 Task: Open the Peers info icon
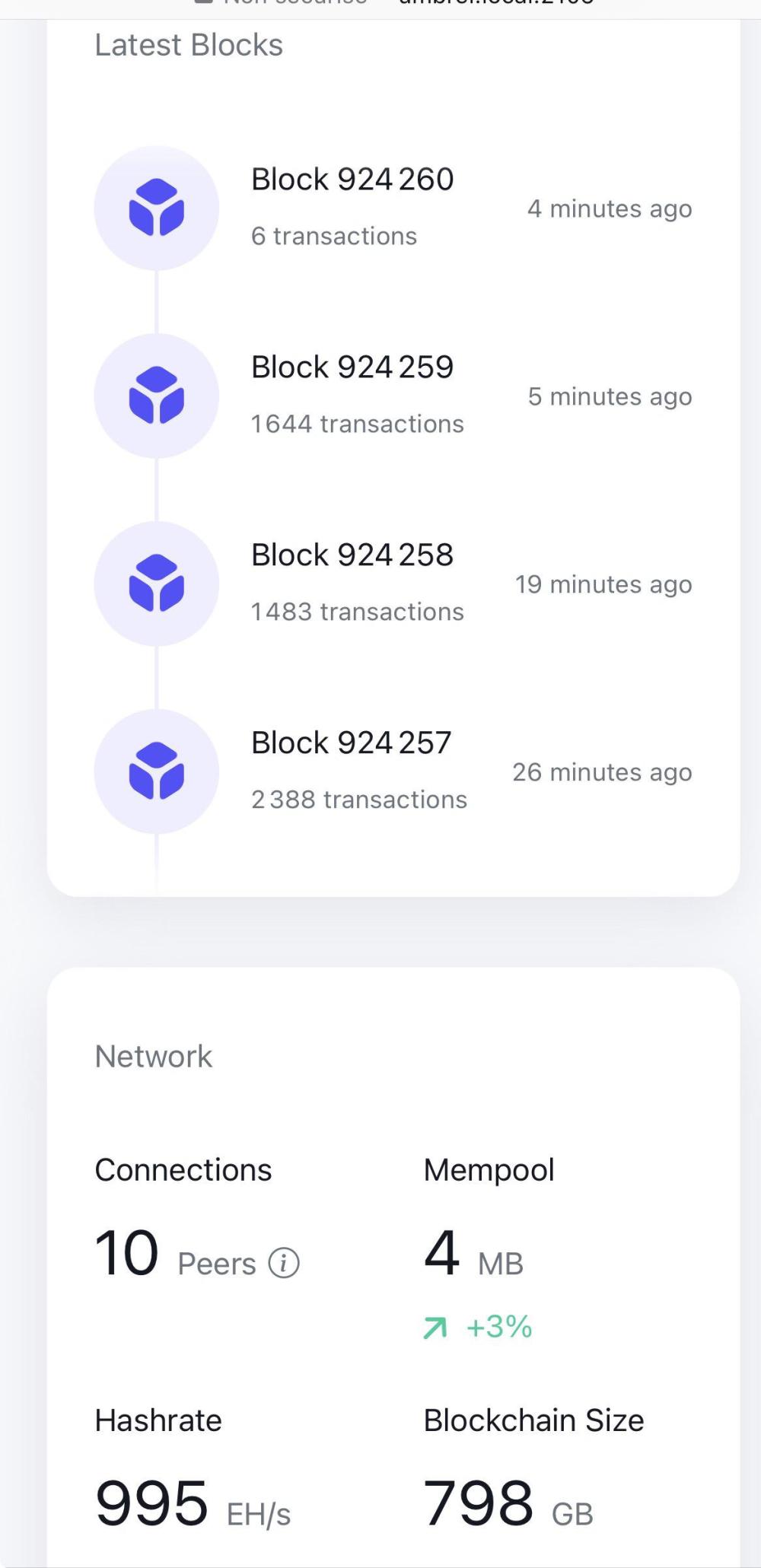click(284, 1264)
